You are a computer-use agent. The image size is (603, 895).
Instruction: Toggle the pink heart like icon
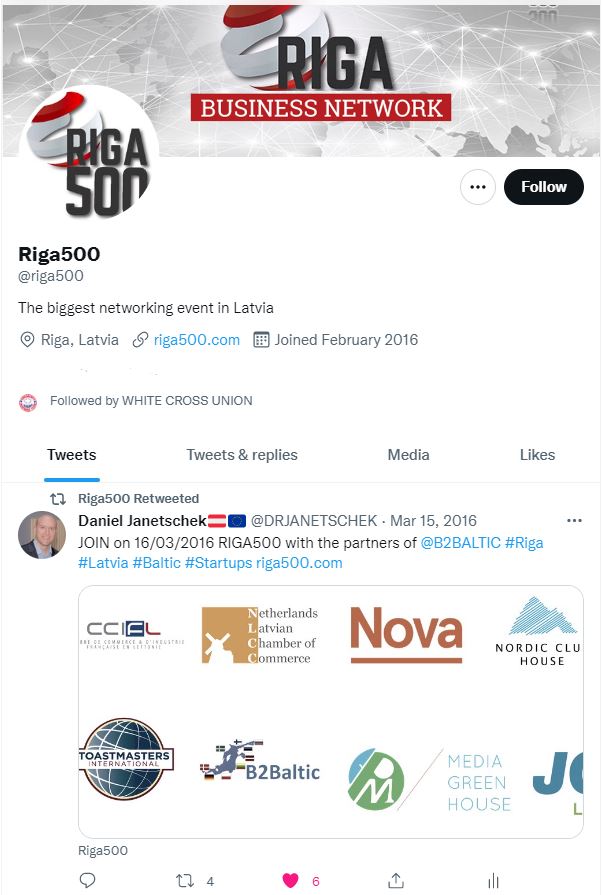pyautogui.click(x=291, y=881)
